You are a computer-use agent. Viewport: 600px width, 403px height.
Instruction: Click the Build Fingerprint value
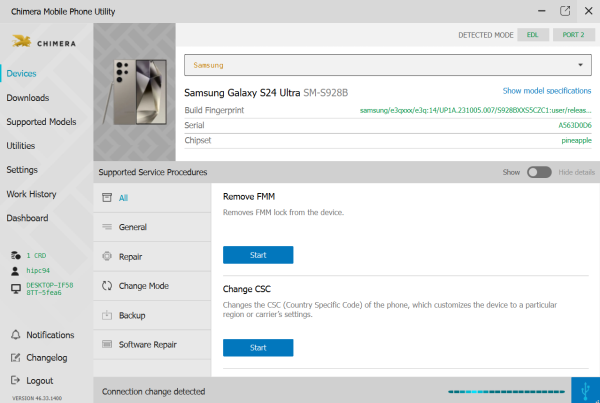point(475,110)
